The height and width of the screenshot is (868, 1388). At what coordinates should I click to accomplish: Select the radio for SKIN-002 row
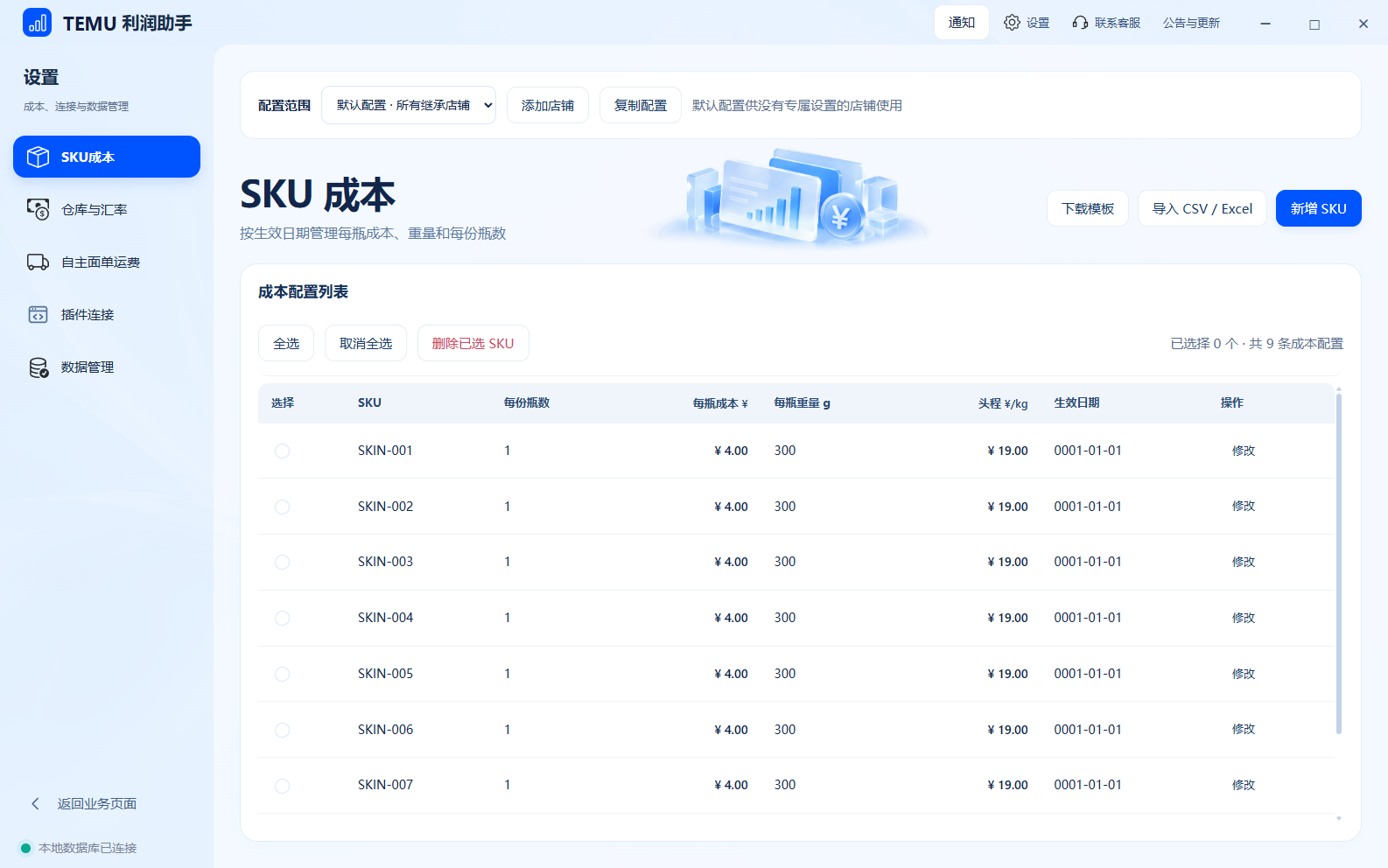tap(282, 507)
